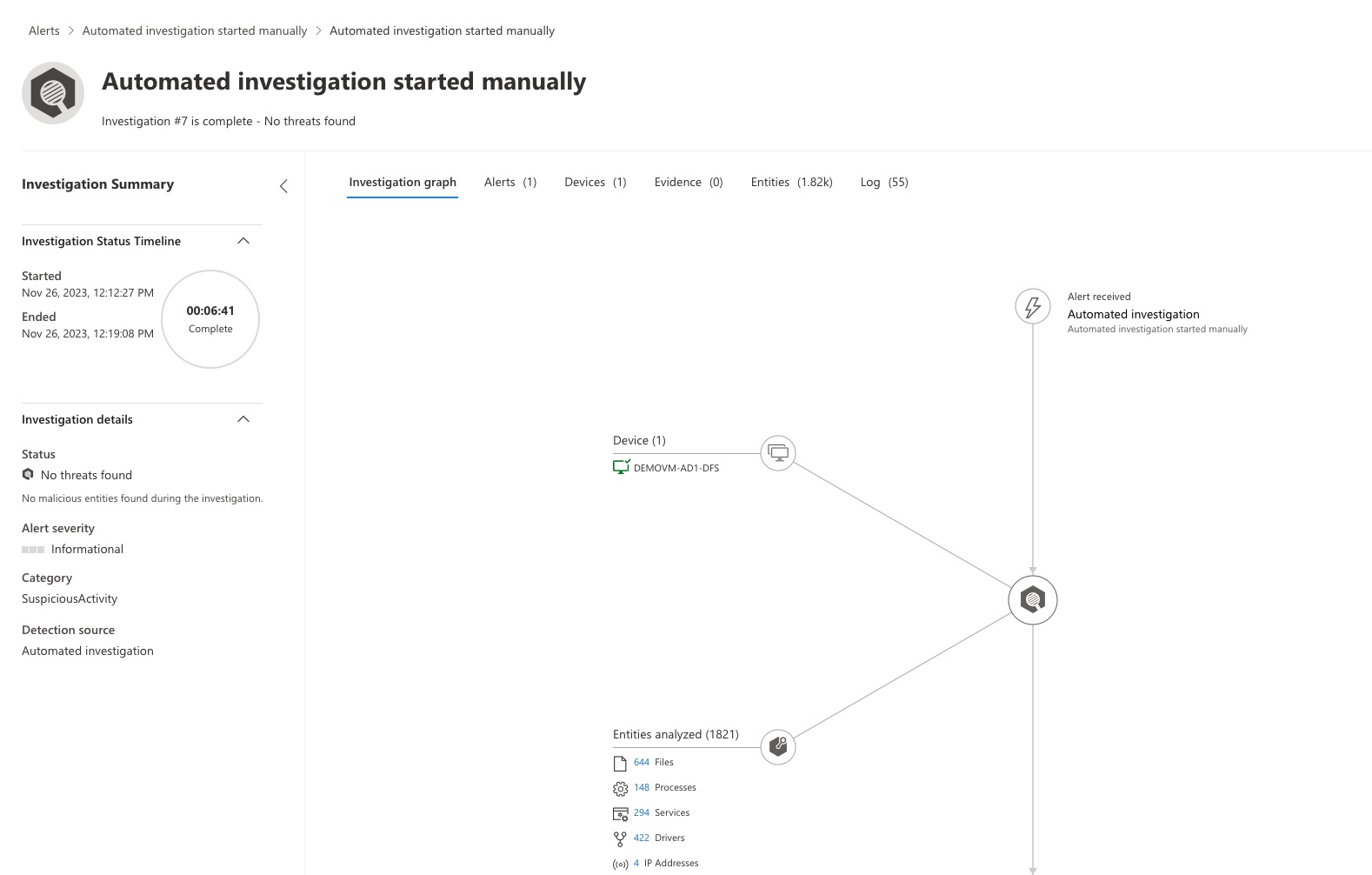This screenshot has height=875, width=1372.
Task: Click the Device node monitor icon
Action: click(777, 453)
